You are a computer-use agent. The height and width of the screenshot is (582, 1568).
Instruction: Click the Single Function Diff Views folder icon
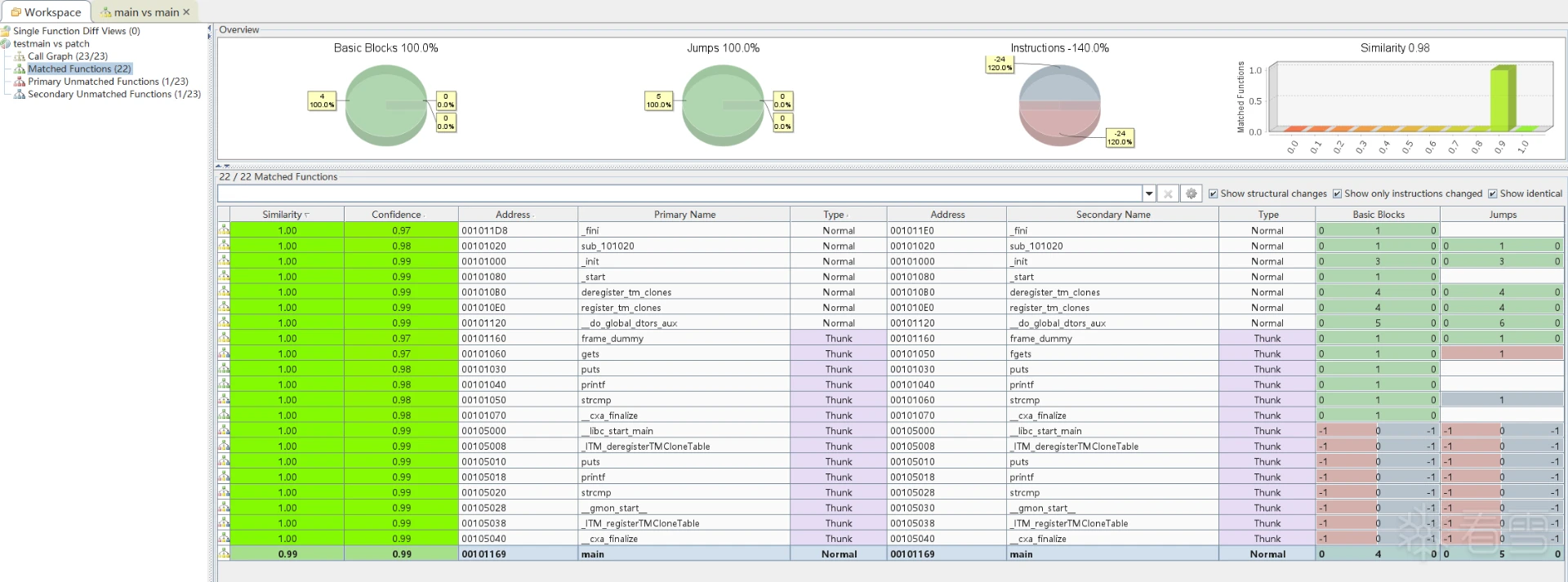6,31
